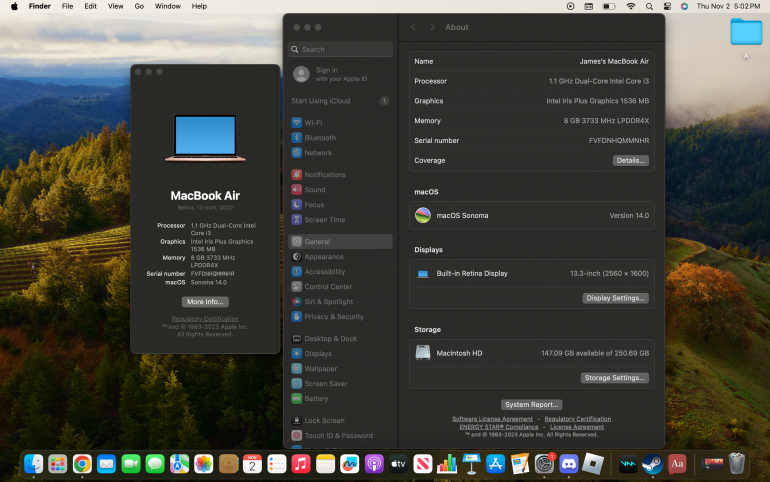Open Spotlight search in the menu bar

pos(649,6)
